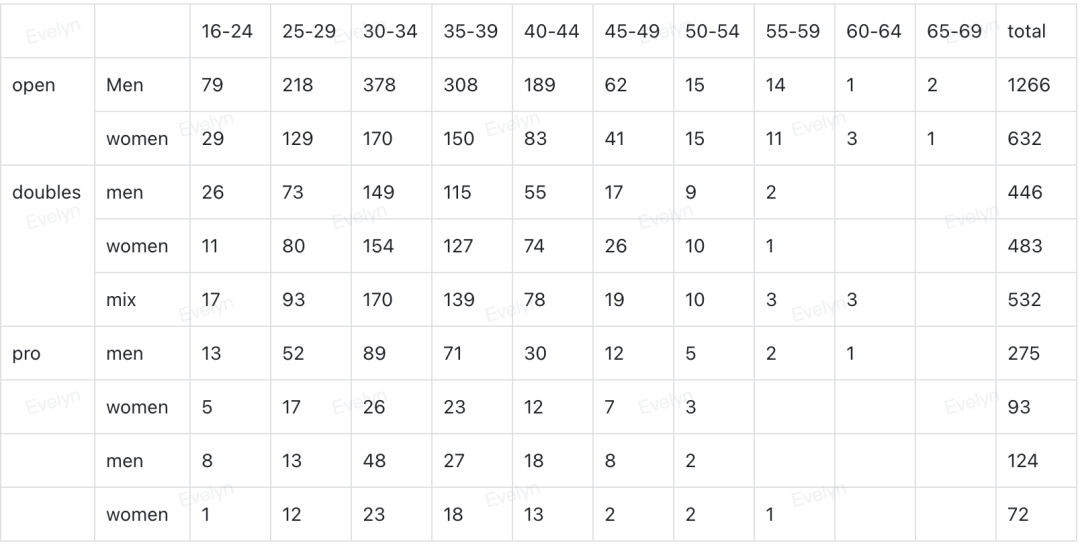Click the total cell showing 93

(1019, 407)
